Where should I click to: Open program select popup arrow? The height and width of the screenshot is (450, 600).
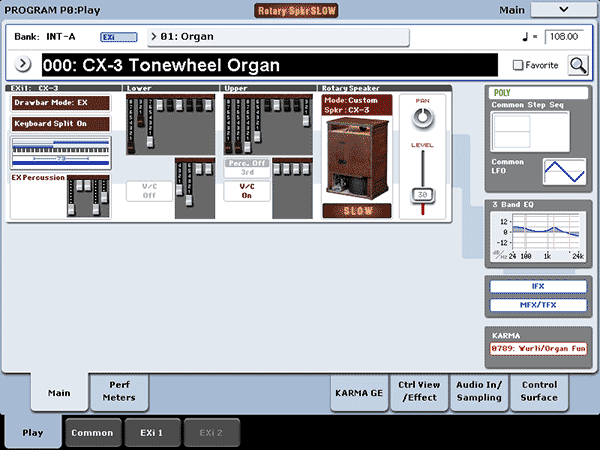23,65
